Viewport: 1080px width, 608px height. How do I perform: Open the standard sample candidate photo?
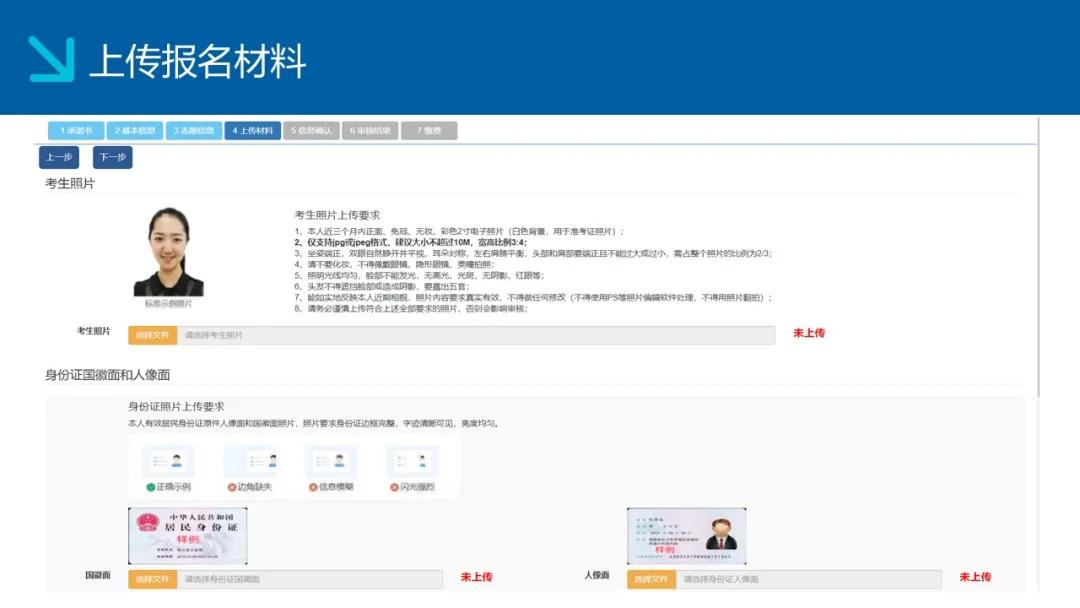(x=168, y=252)
